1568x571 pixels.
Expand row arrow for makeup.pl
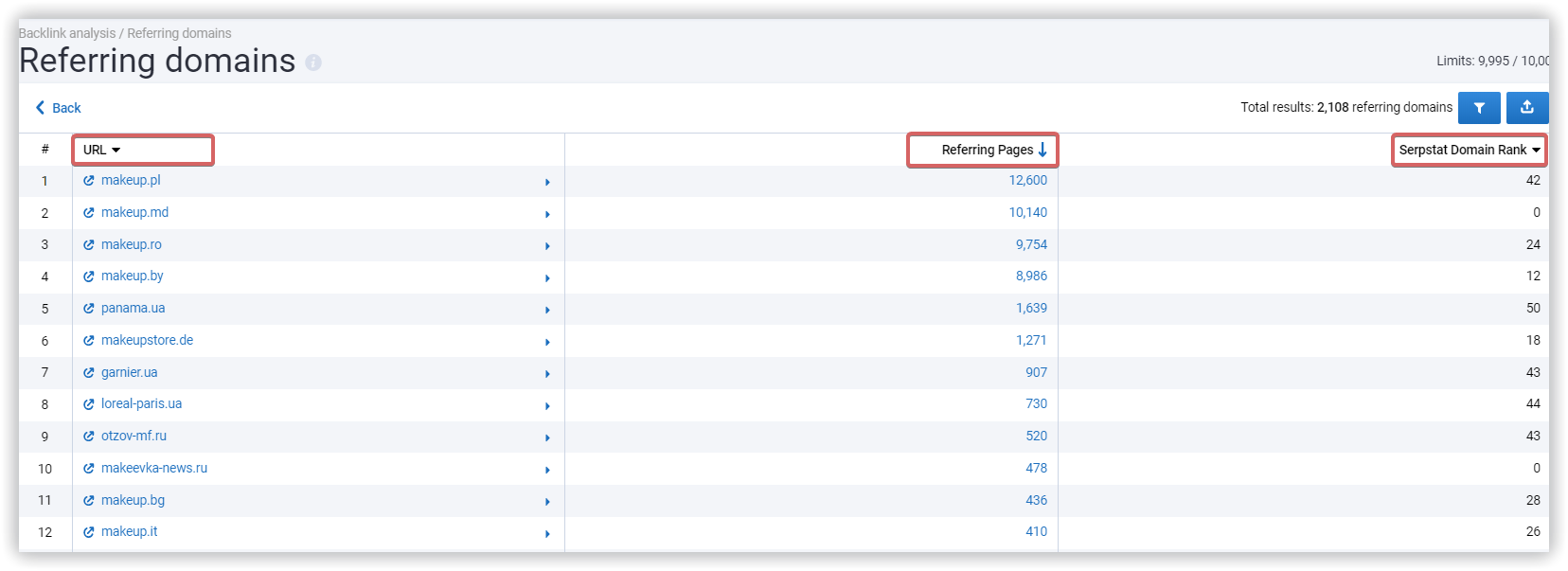point(547,182)
